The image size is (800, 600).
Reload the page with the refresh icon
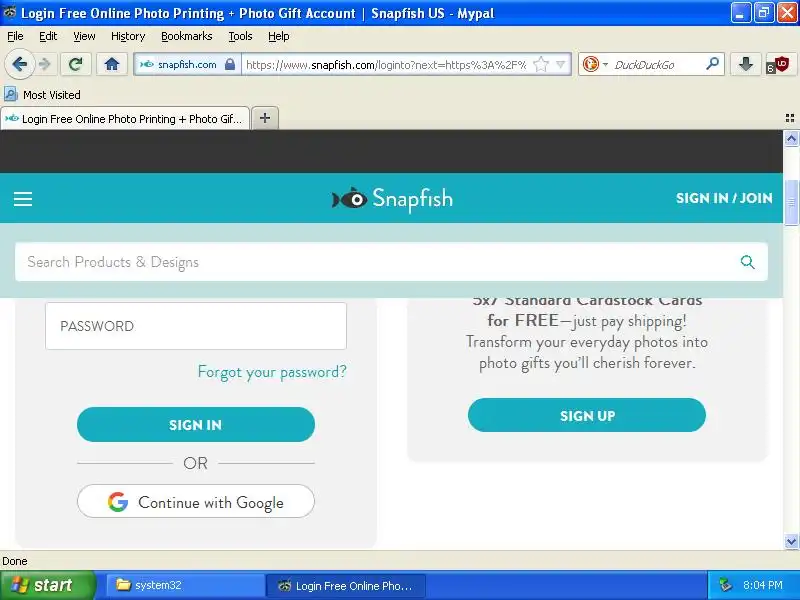76,64
